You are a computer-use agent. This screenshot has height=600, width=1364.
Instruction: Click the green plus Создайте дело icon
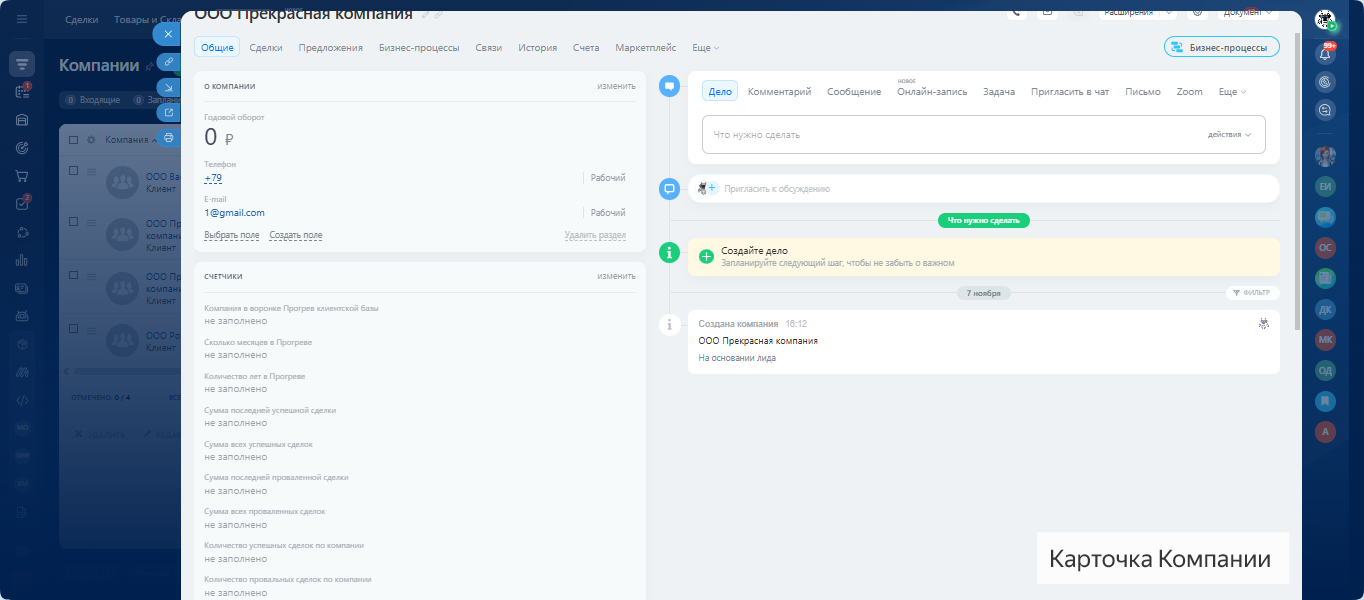pos(706,257)
